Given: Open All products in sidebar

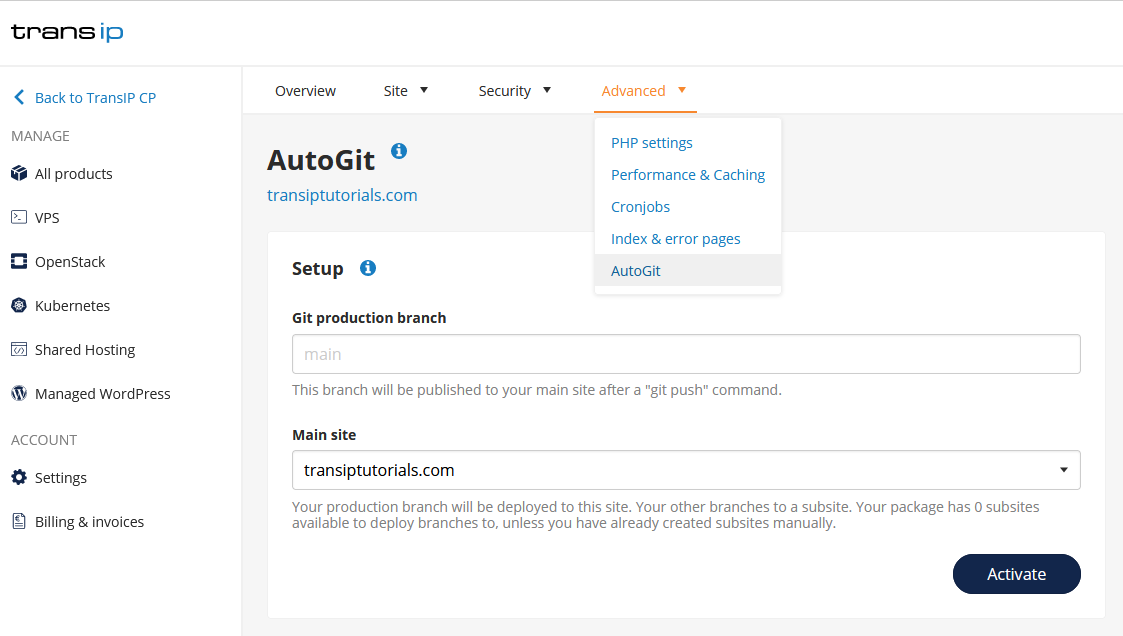Looking at the screenshot, I should click(74, 173).
